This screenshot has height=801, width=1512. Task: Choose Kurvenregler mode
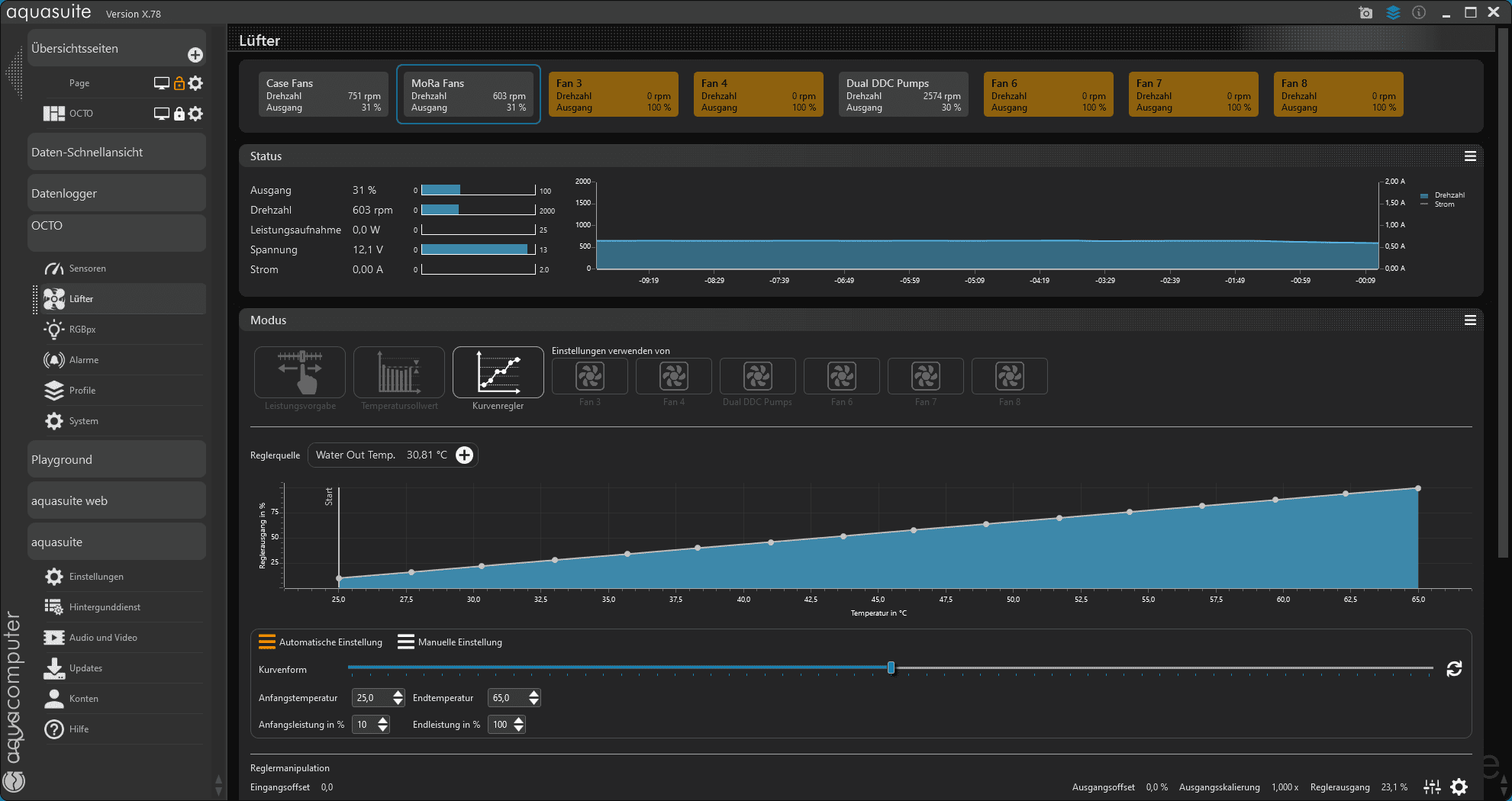point(498,372)
